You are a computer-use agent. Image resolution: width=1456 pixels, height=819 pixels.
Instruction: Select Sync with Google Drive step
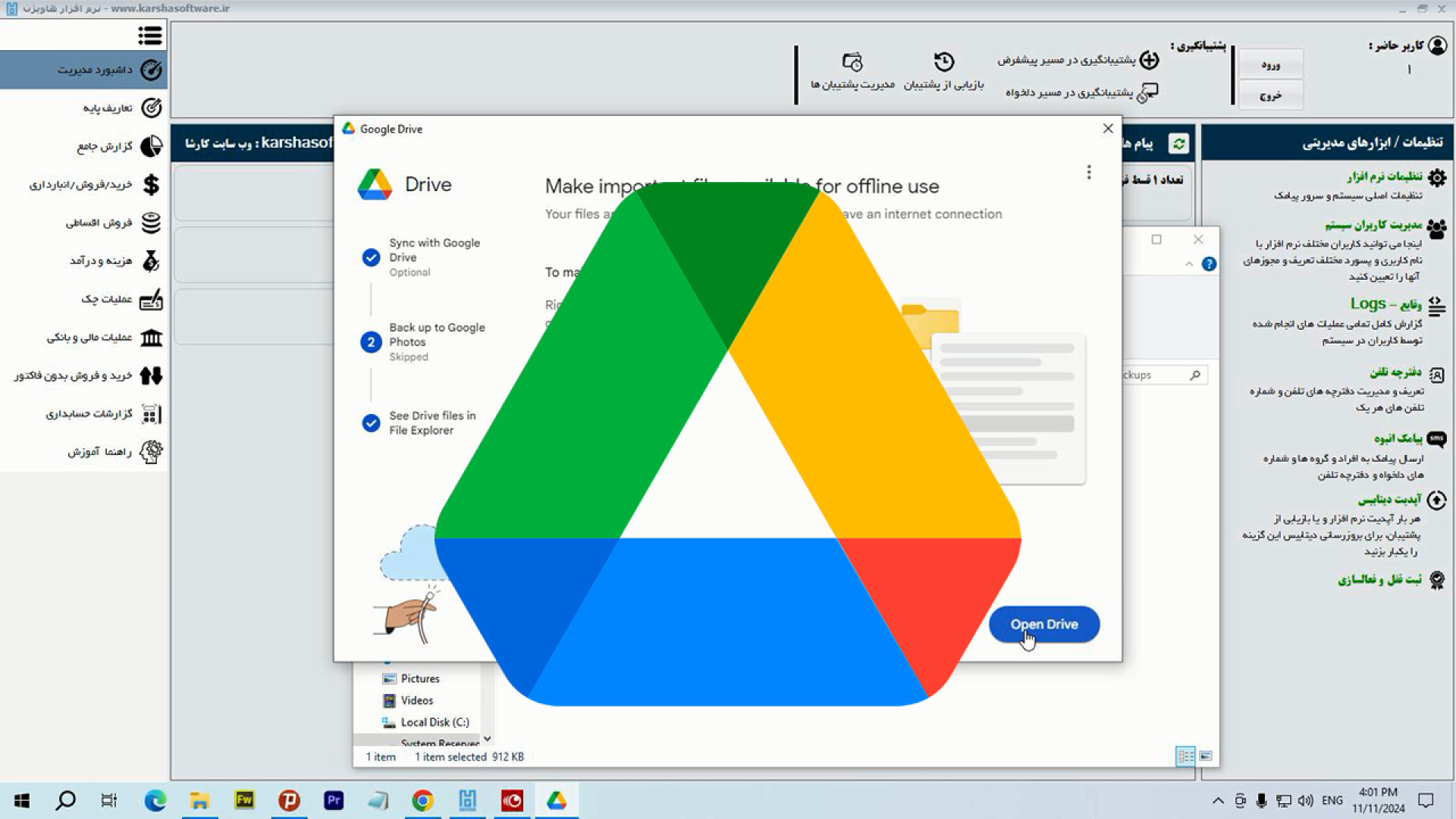coord(423,257)
